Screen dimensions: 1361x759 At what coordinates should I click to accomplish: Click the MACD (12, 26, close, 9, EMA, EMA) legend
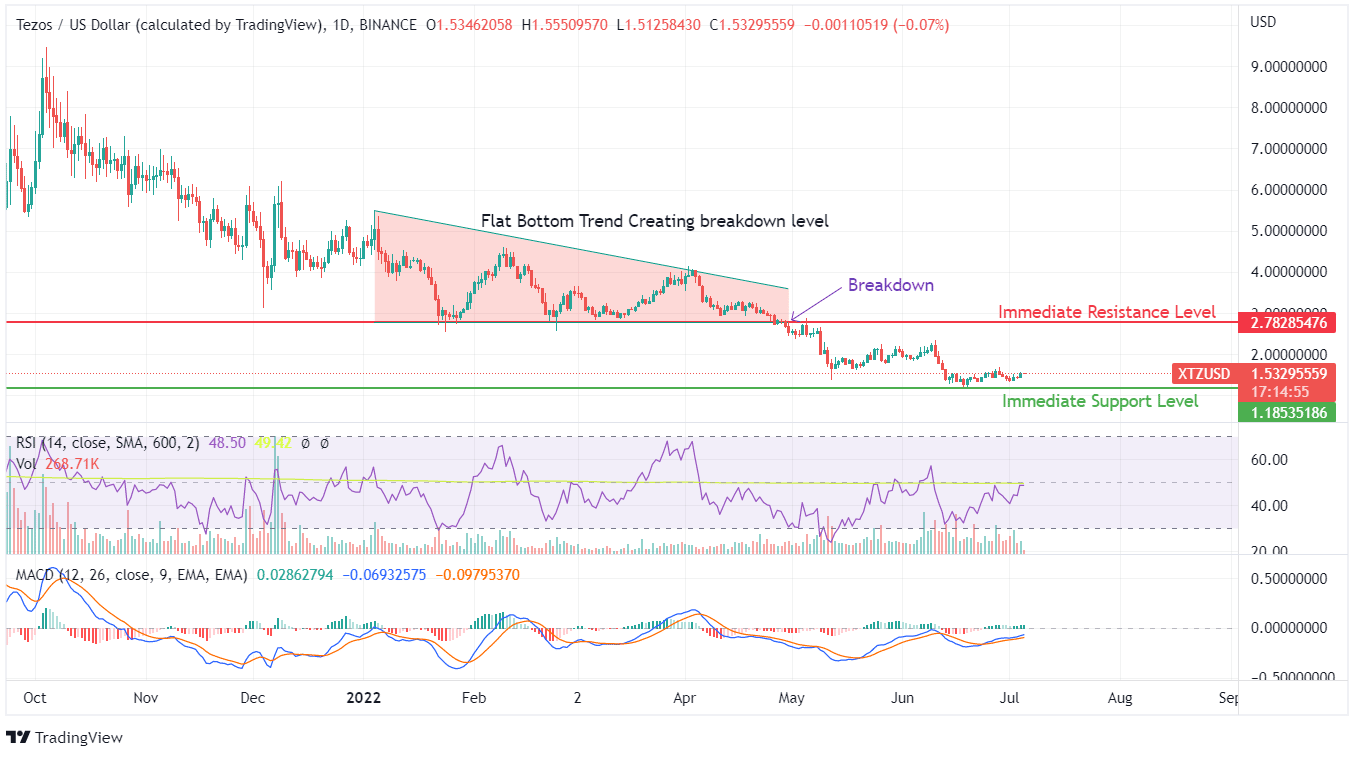point(131,575)
